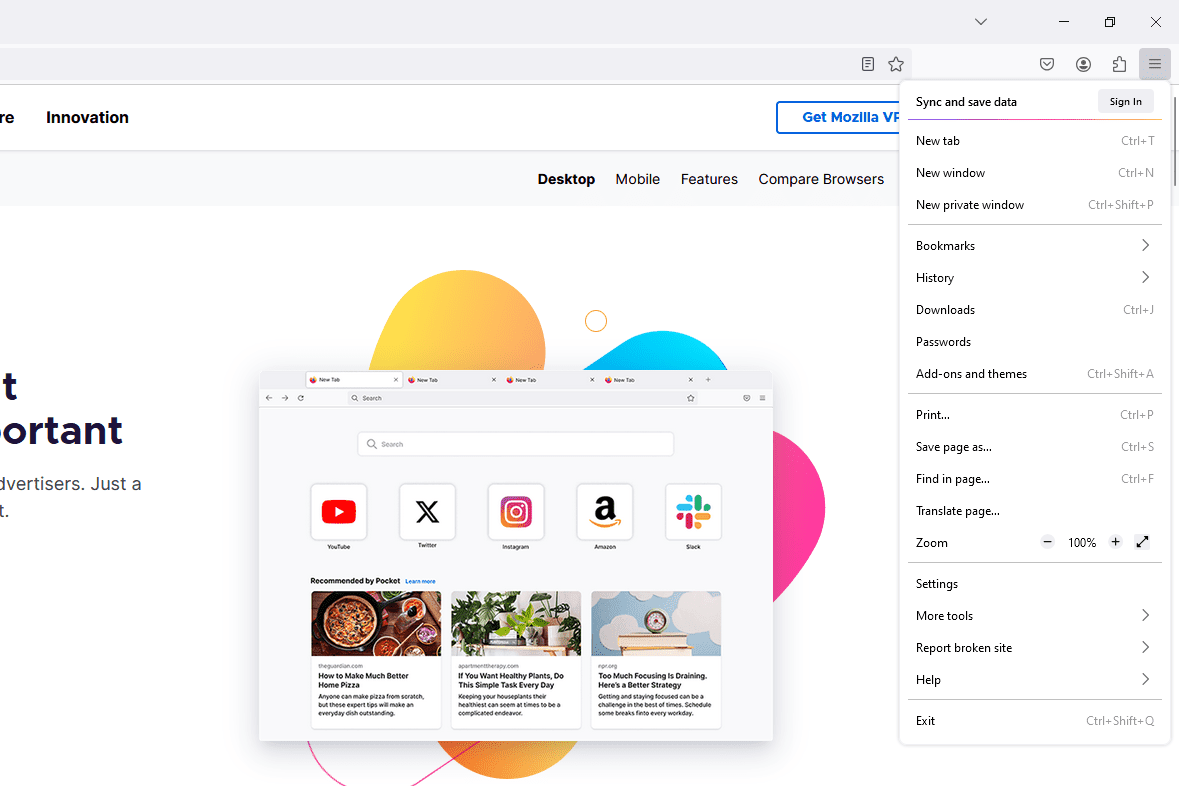Click the Amazon tile in illustration
The width and height of the screenshot is (1179, 786).
point(605,511)
